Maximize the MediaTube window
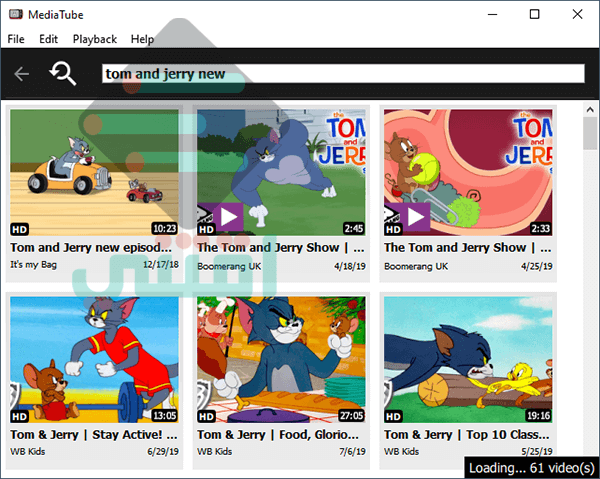 pyautogui.click(x=535, y=15)
